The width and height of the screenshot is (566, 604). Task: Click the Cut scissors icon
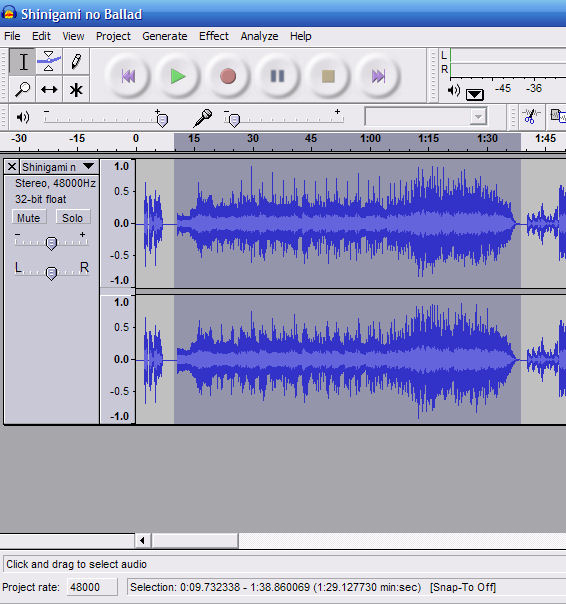[531, 116]
